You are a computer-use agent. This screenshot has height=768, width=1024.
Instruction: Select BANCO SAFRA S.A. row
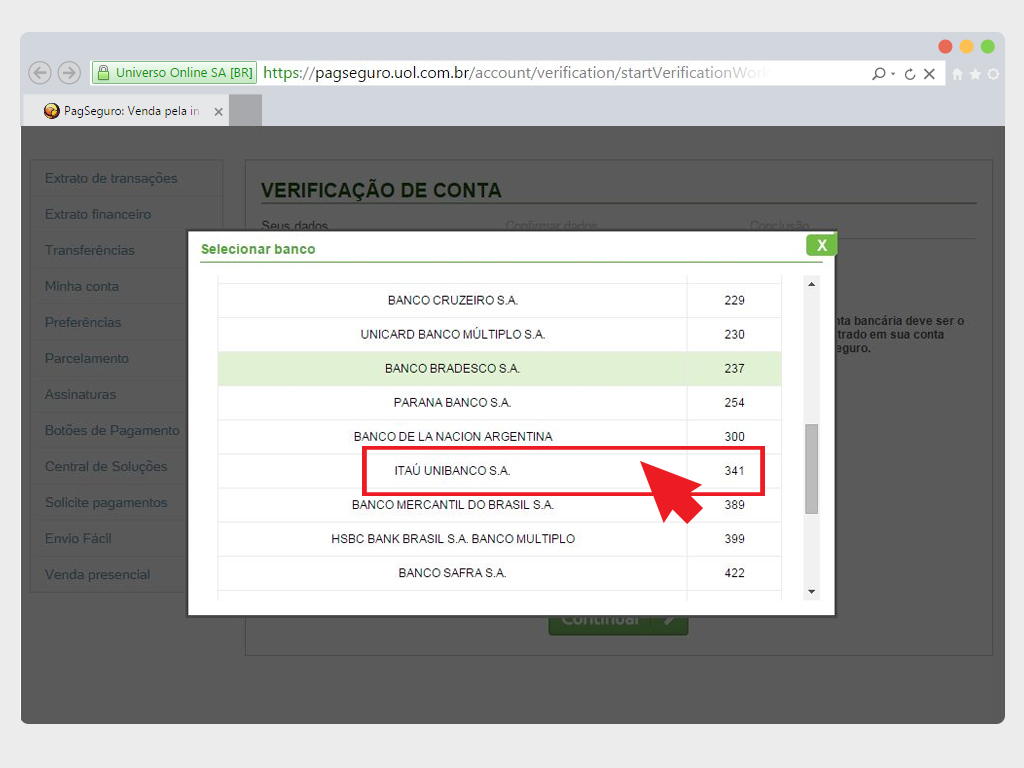click(500, 573)
